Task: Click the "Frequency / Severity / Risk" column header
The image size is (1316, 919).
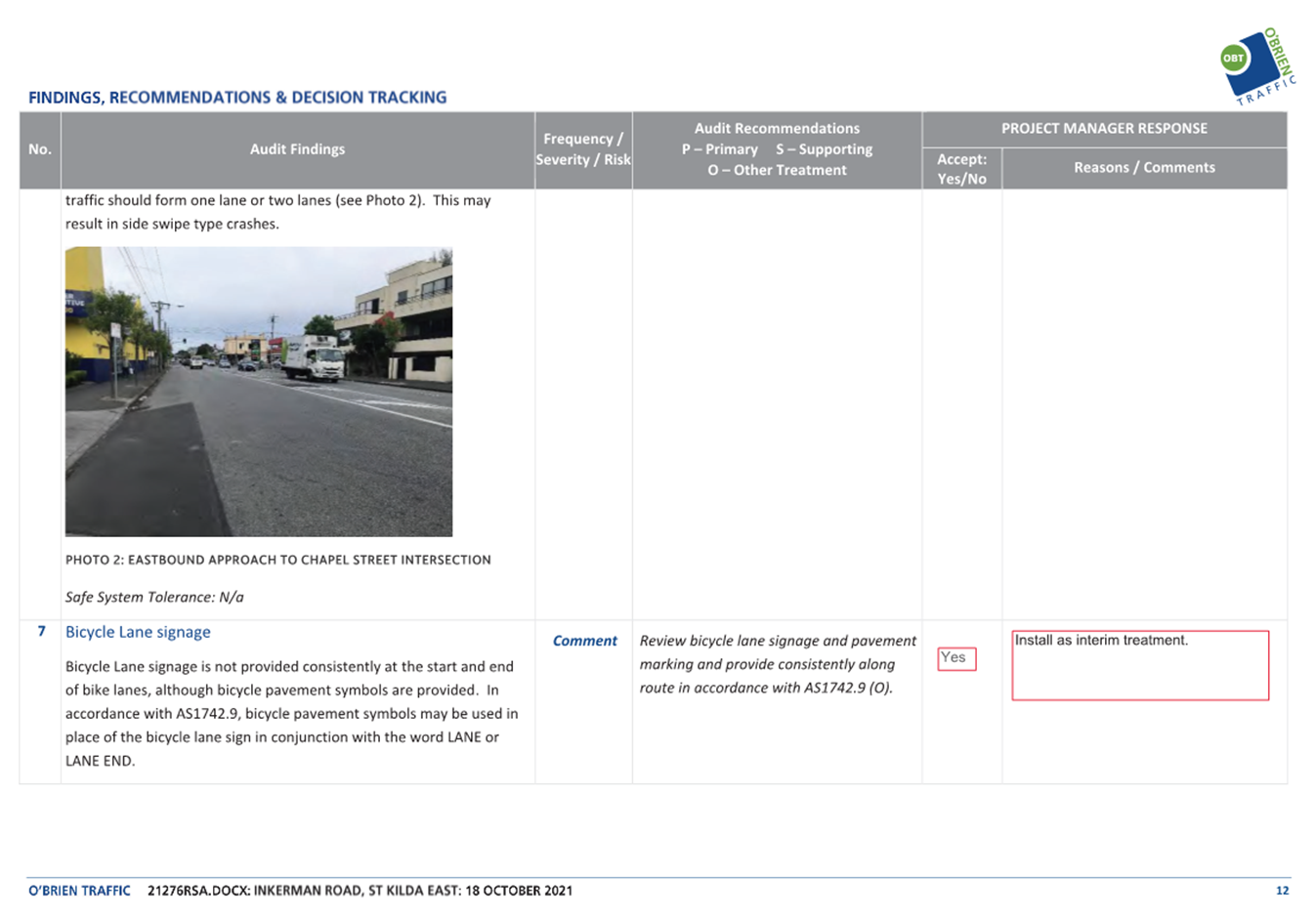Action: tap(583, 149)
